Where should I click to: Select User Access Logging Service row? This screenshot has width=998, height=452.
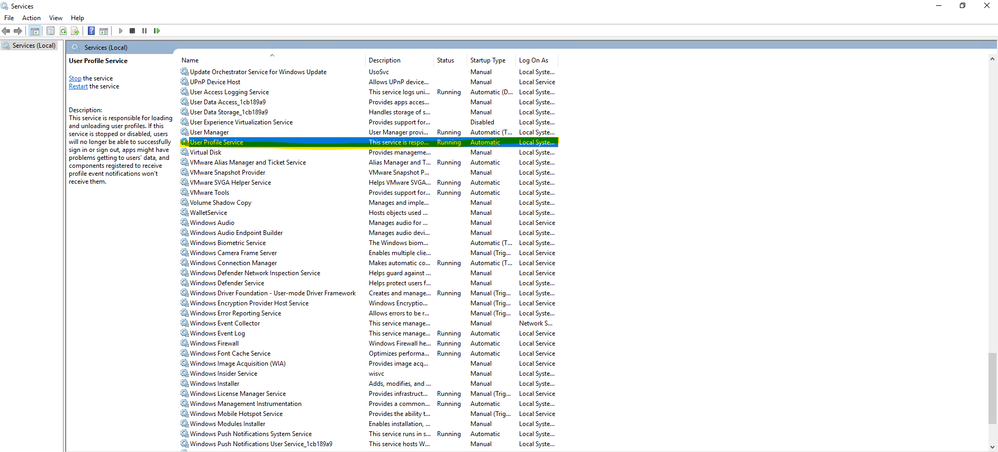(369, 92)
